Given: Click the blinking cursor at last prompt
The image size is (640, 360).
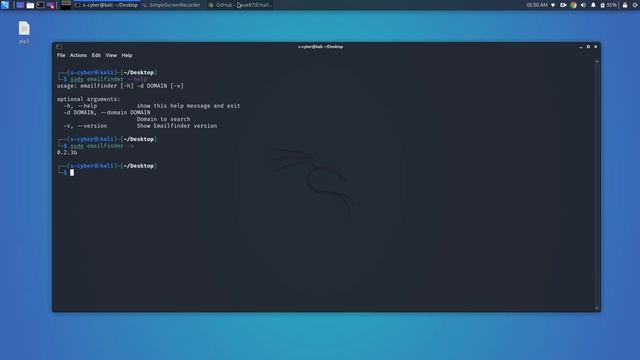Looking at the screenshot, I should 72,173.
